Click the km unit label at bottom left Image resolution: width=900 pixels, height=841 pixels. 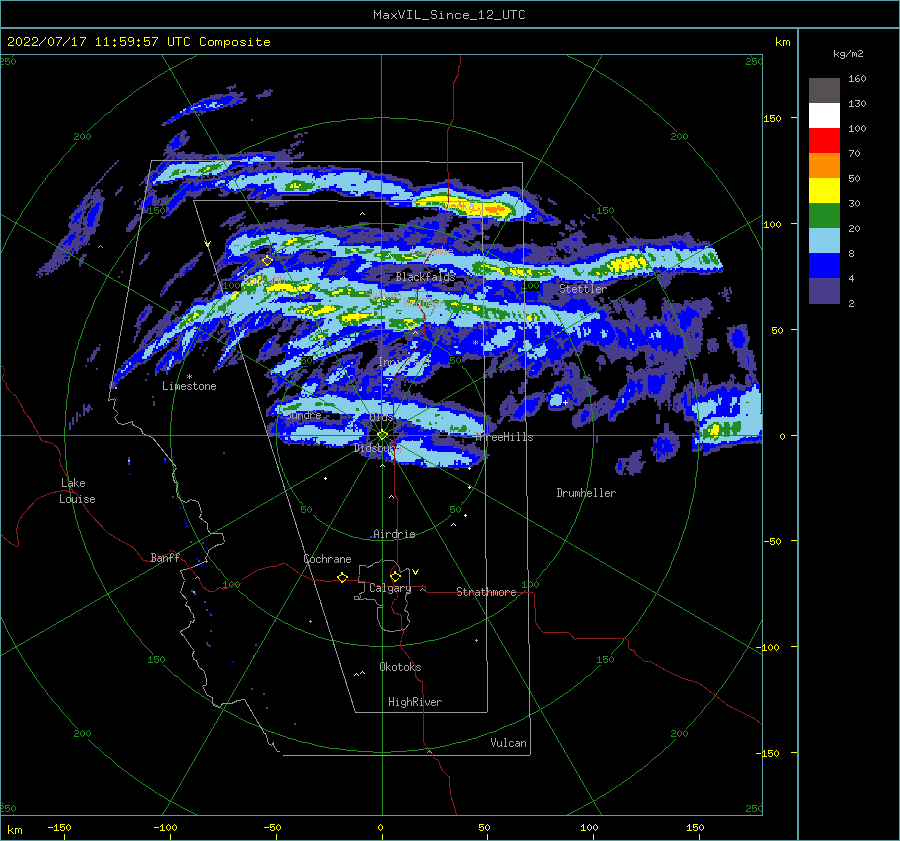coord(14,830)
